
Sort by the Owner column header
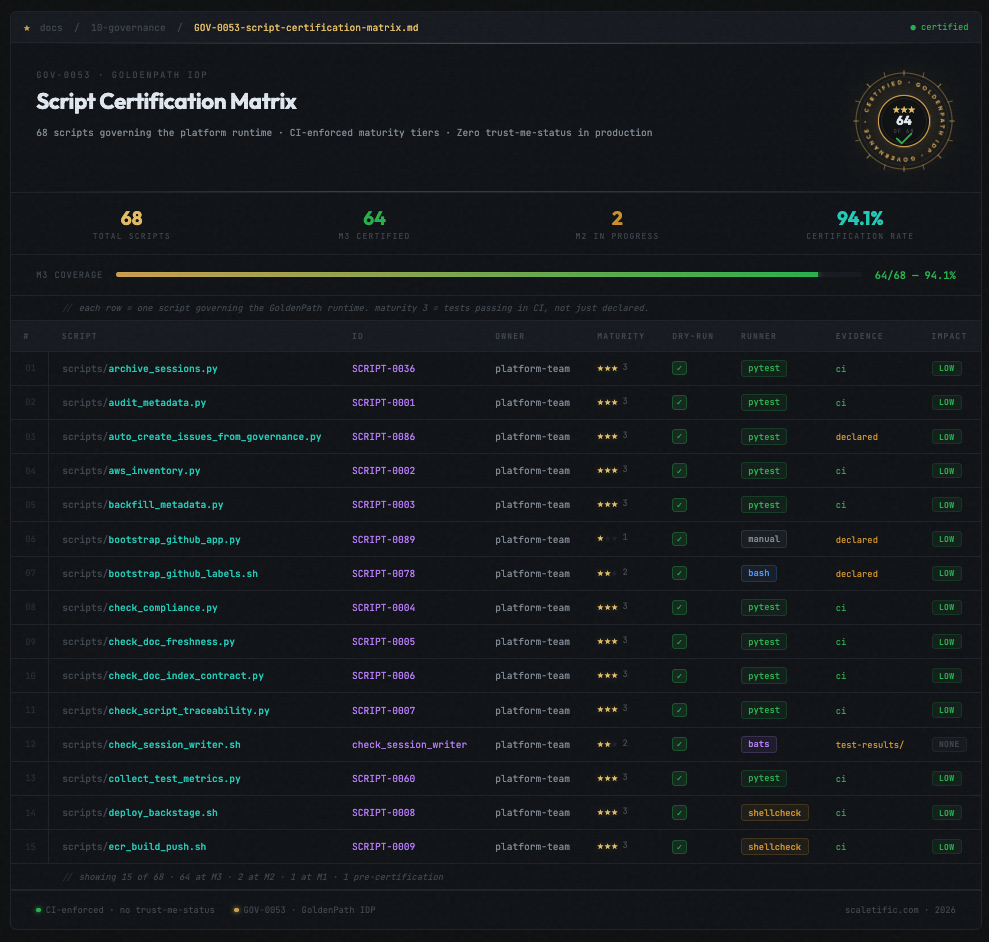click(509, 336)
